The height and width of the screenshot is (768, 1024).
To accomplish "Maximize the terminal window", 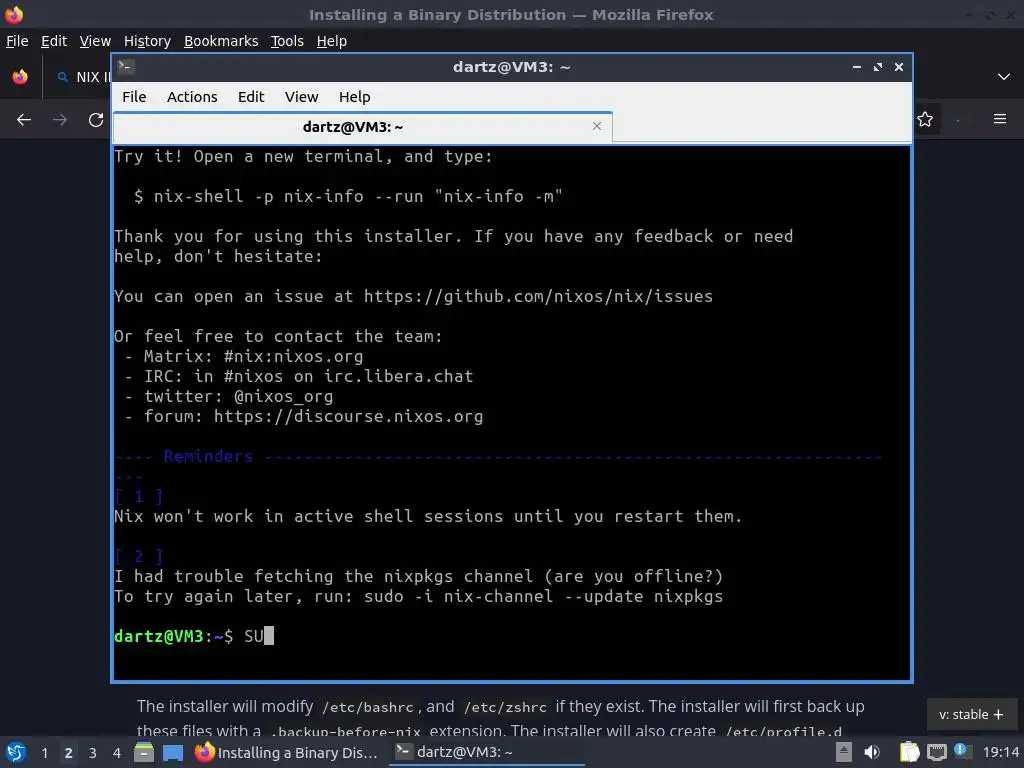I will [878, 67].
